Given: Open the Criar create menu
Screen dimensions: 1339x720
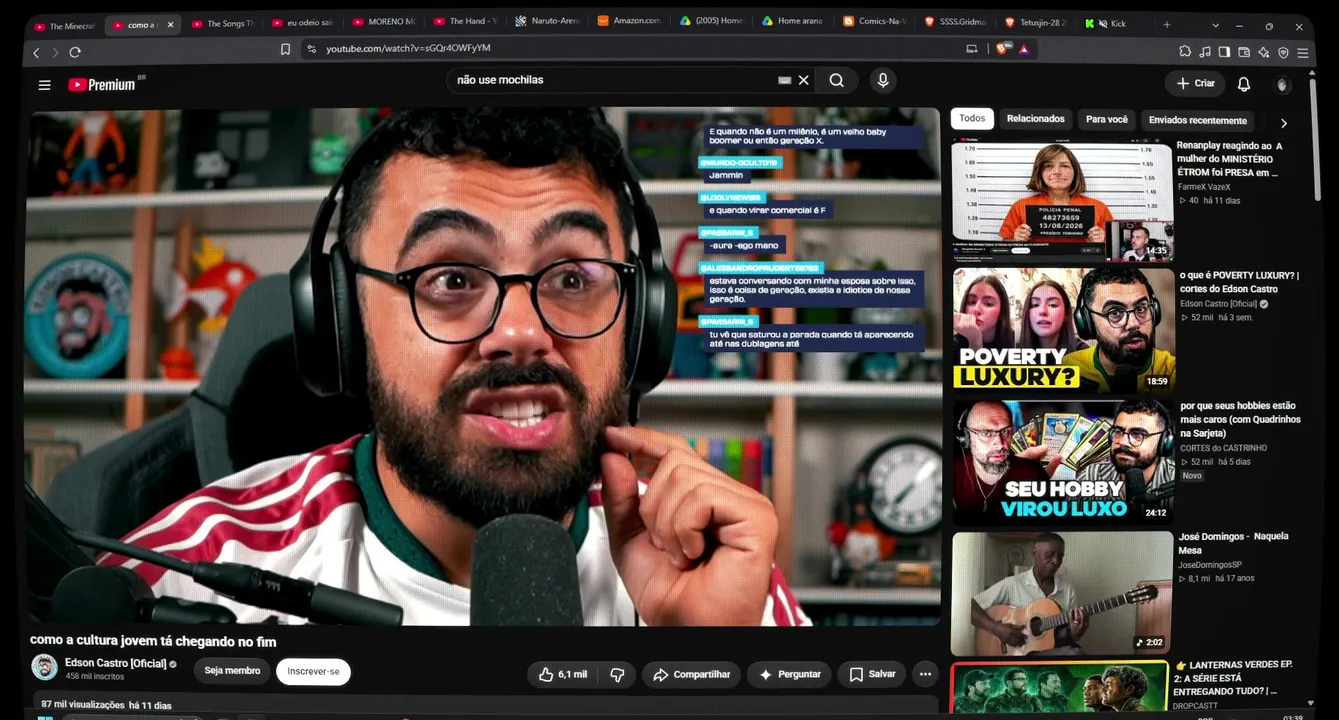Looking at the screenshot, I should point(1195,84).
